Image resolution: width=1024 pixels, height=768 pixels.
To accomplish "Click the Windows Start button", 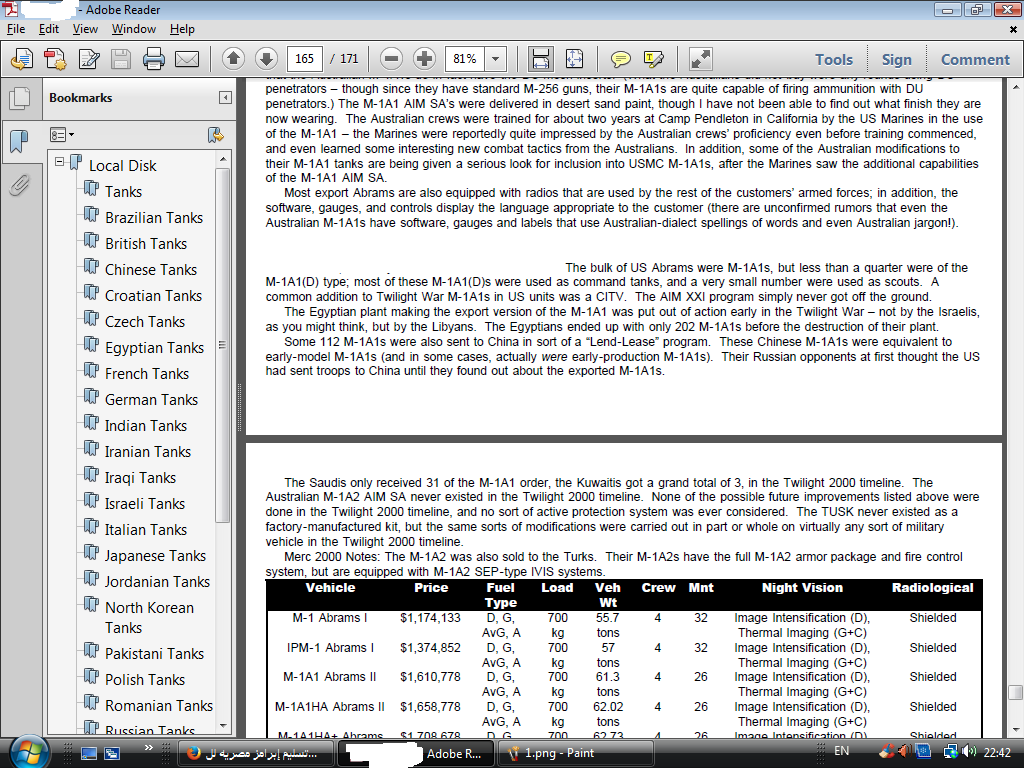I will [x=29, y=753].
